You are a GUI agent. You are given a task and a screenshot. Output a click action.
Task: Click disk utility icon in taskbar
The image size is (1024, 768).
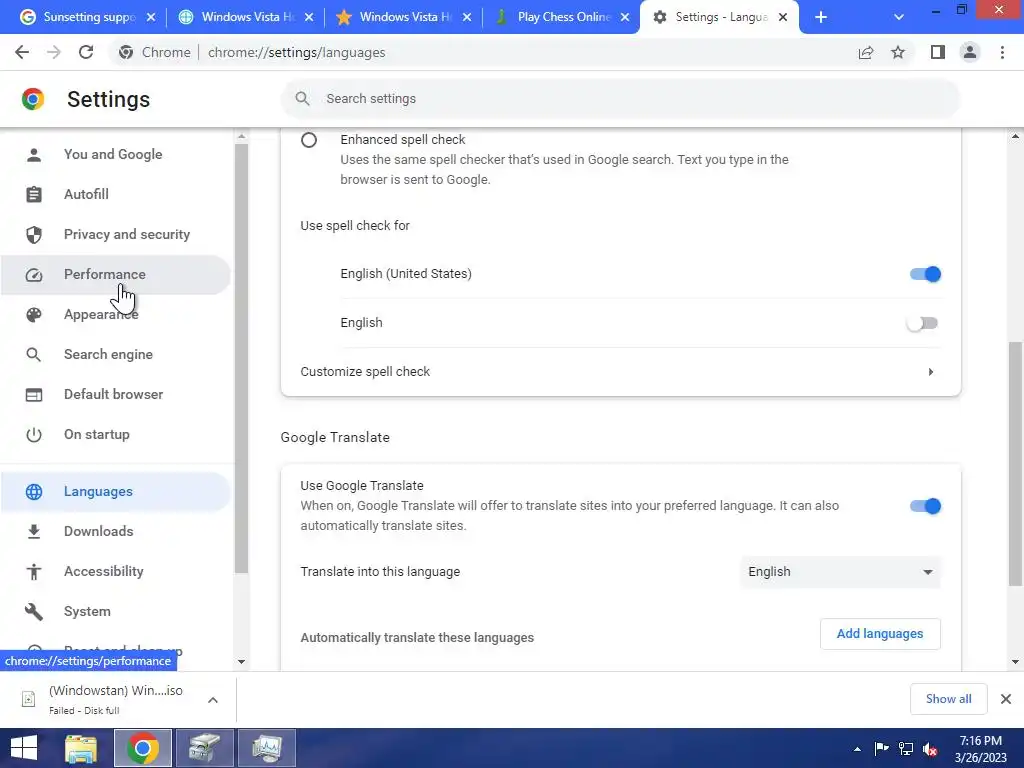205,748
